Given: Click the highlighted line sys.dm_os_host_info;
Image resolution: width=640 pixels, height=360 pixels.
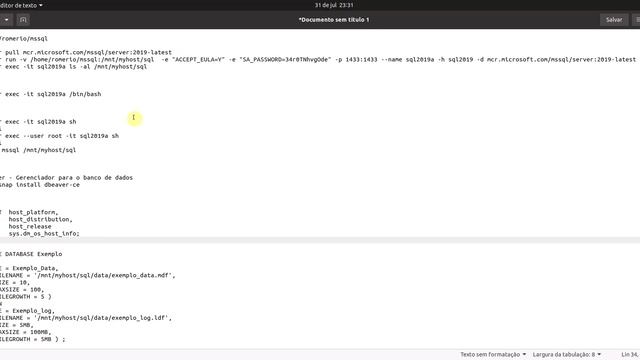Looking at the screenshot, I should click(x=44, y=233).
